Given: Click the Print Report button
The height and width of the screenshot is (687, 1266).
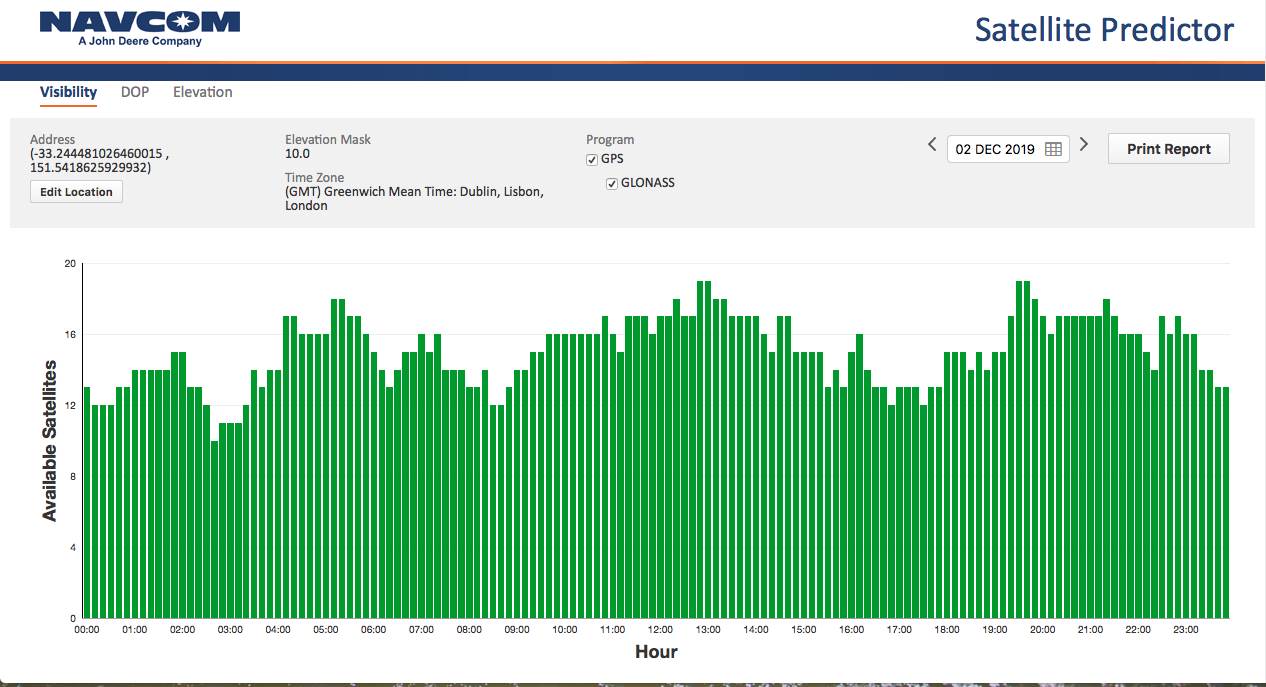Looking at the screenshot, I should (1168, 149).
